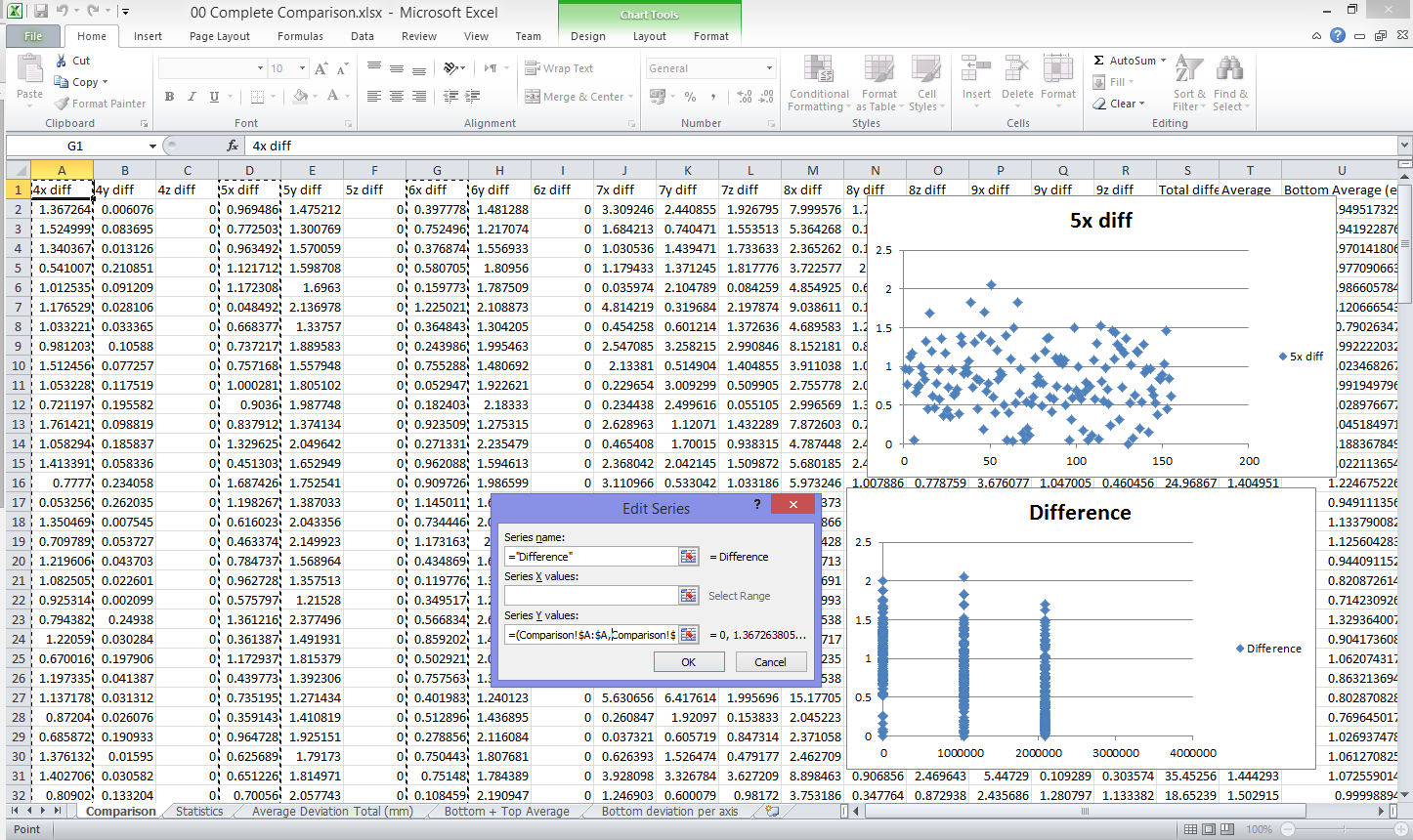
Task: Open the Name Box dropdown arrow
Action: tap(152, 146)
